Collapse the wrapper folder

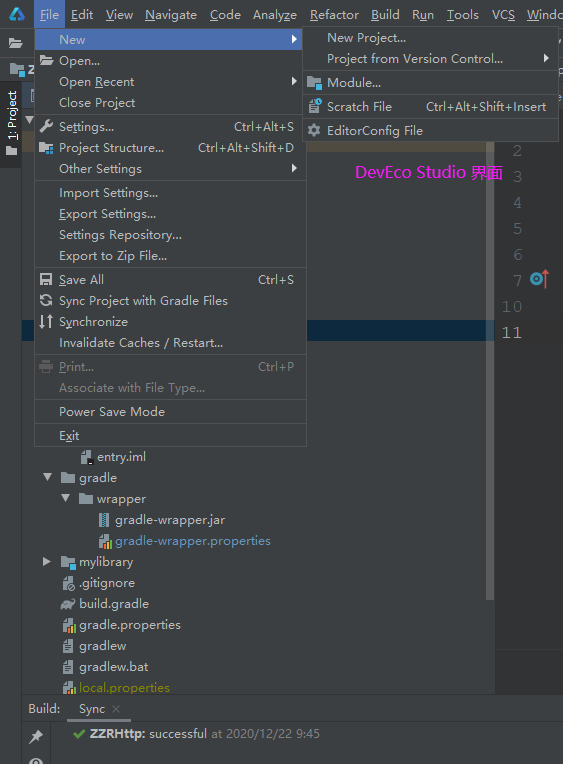65,498
